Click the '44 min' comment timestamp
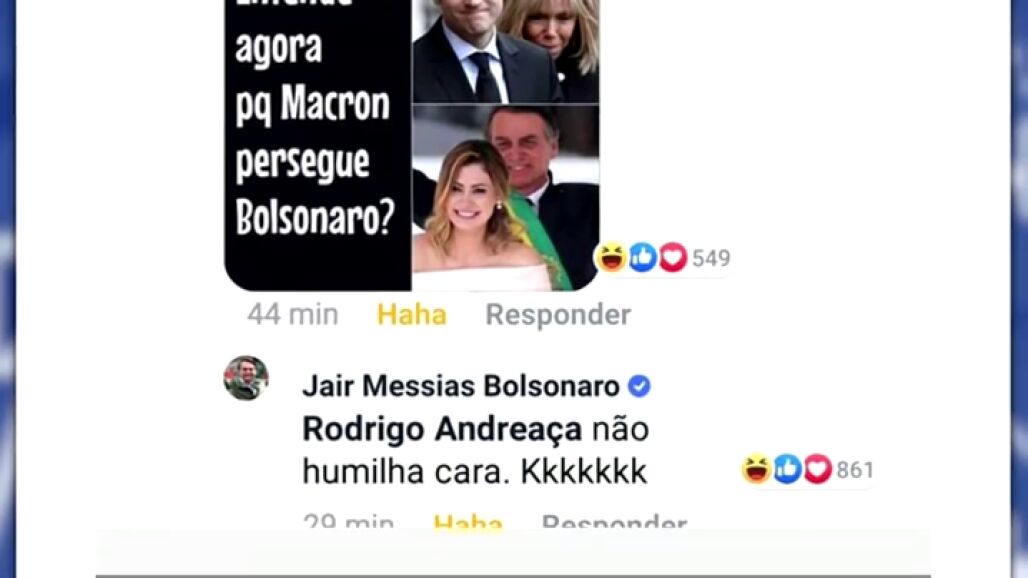This screenshot has height=578, width=1028. tap(293, 315)
